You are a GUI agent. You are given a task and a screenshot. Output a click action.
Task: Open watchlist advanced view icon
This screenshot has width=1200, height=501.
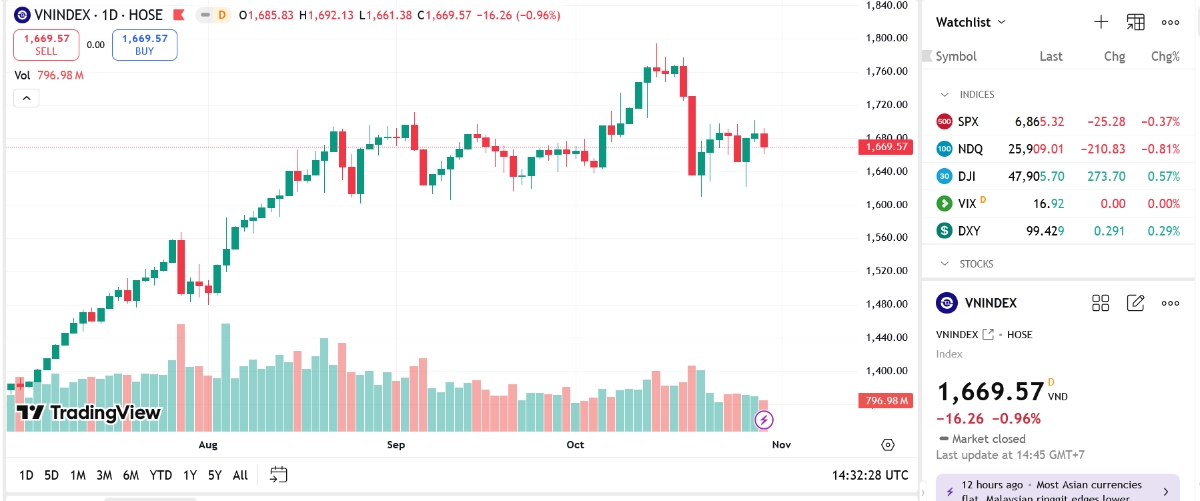coord(1136,22)
